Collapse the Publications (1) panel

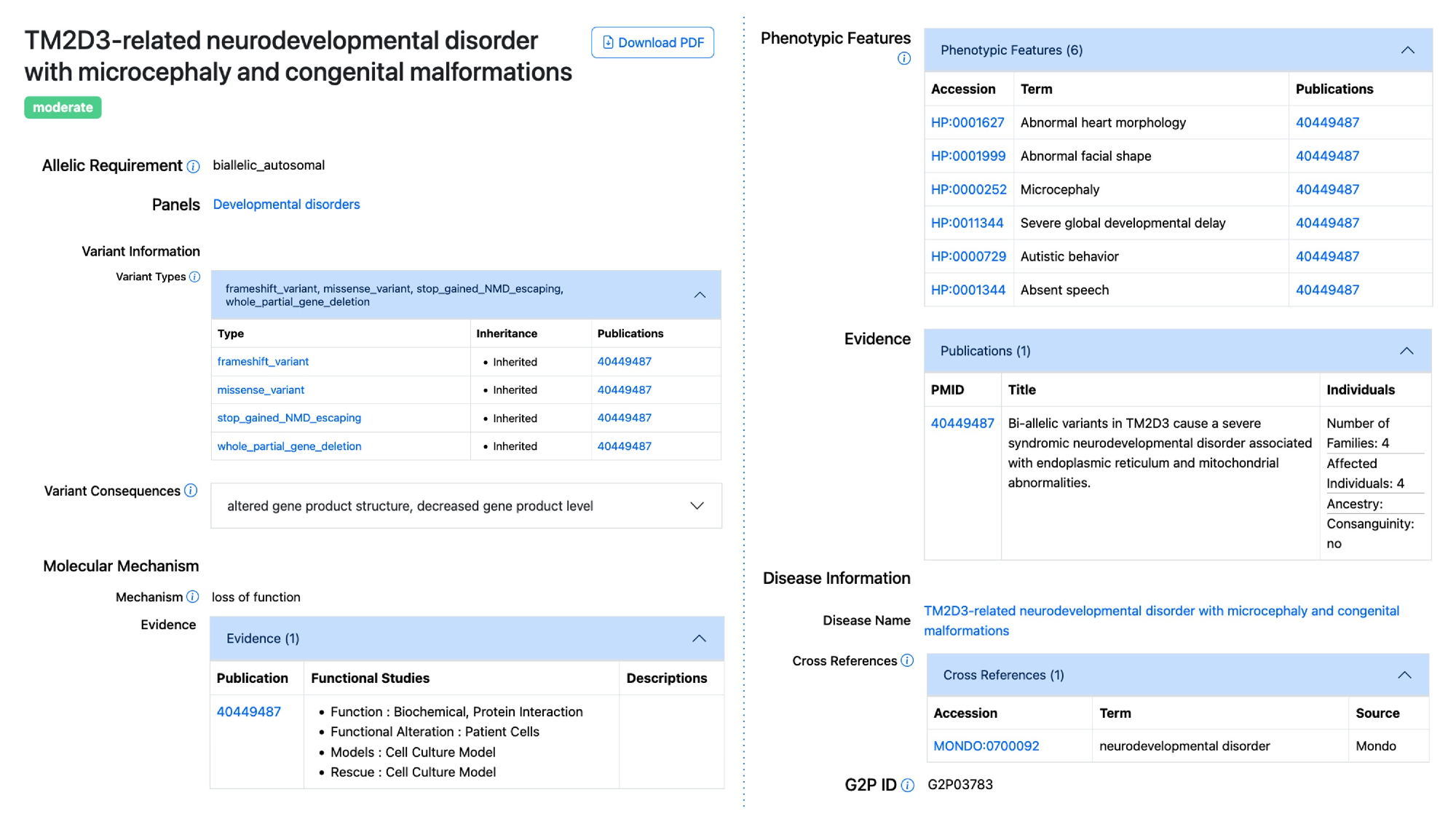pos(1406,351)
